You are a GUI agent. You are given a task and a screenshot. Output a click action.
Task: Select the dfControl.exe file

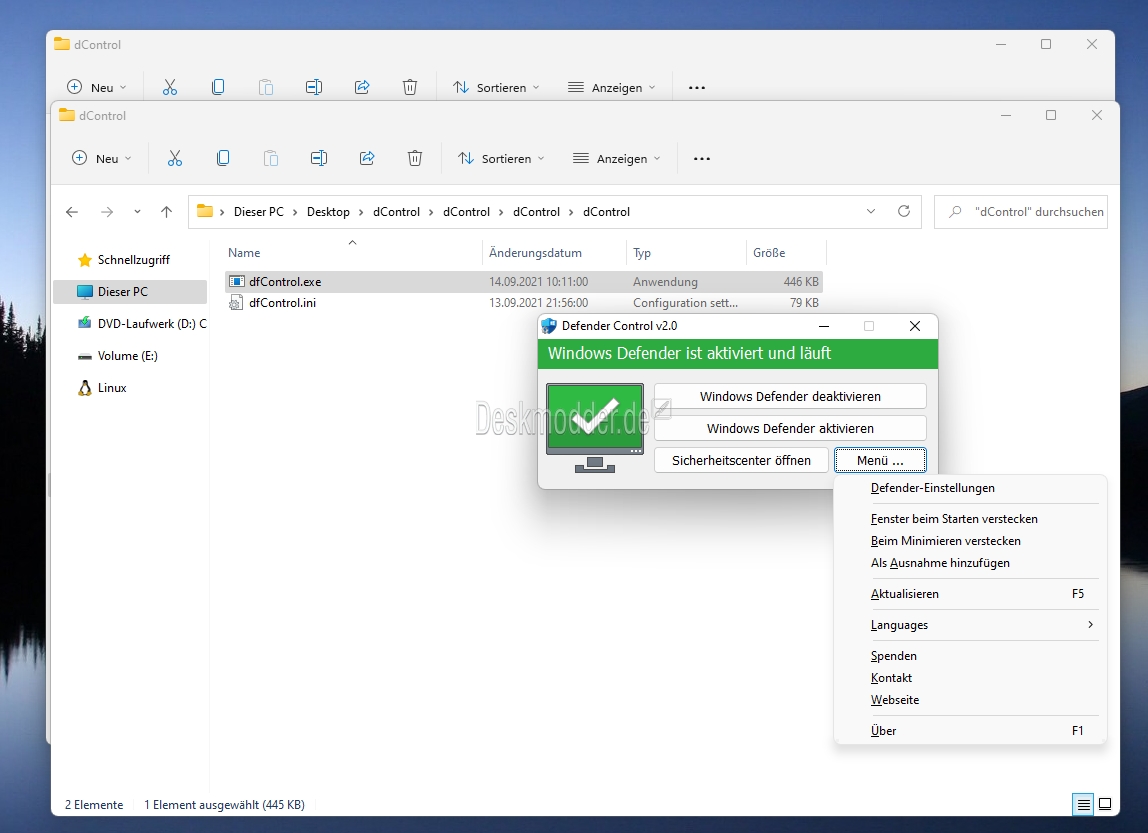point(523,282)
